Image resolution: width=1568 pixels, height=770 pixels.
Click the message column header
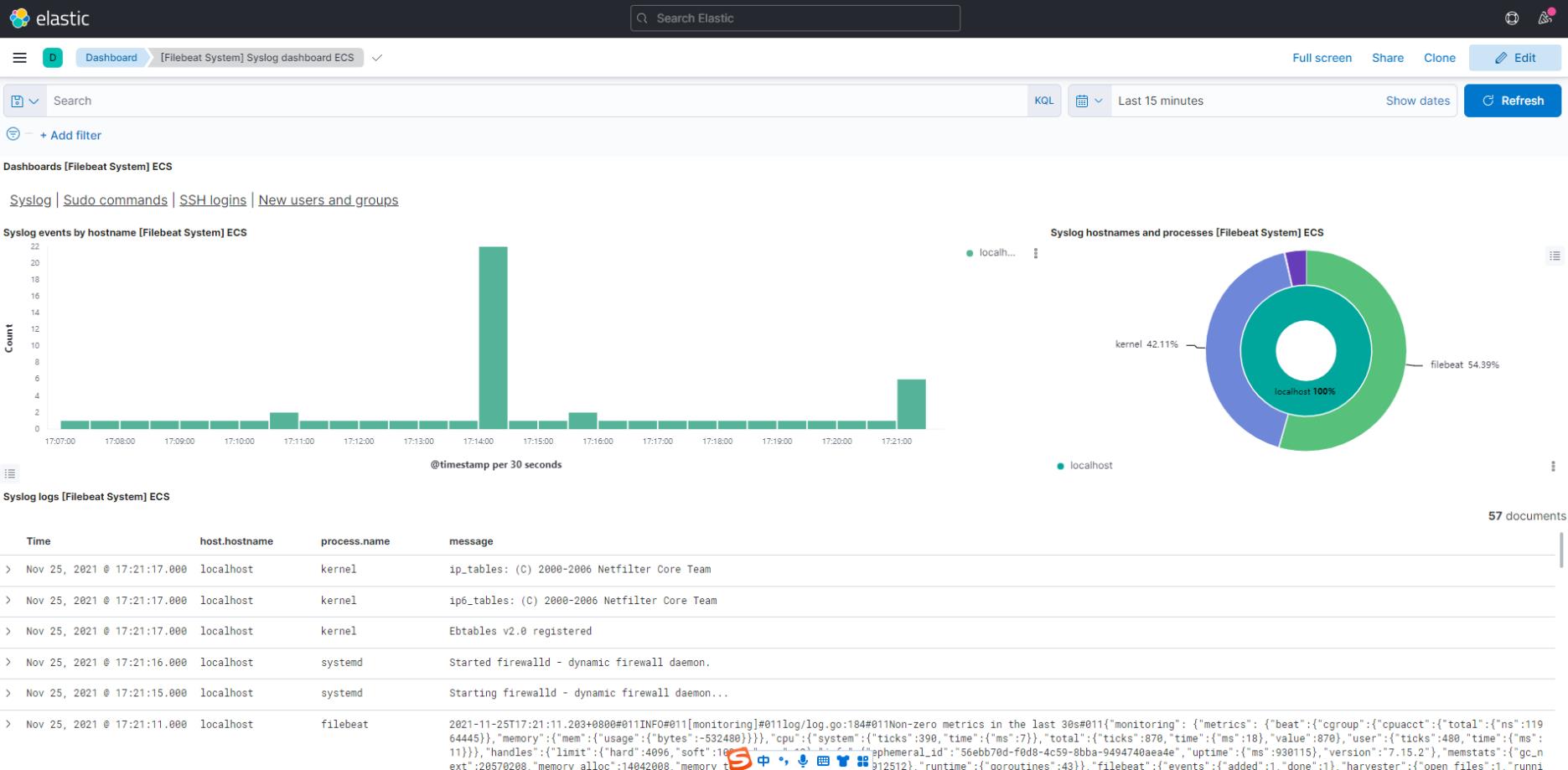471,541
